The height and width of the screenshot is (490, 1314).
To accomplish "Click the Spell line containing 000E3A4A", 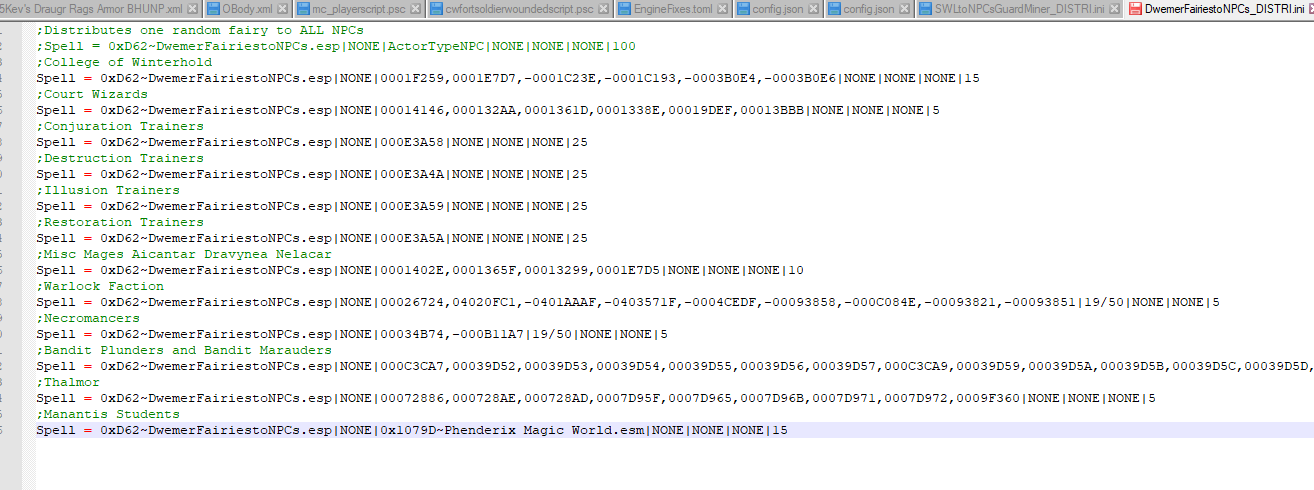I will [312, 174].
